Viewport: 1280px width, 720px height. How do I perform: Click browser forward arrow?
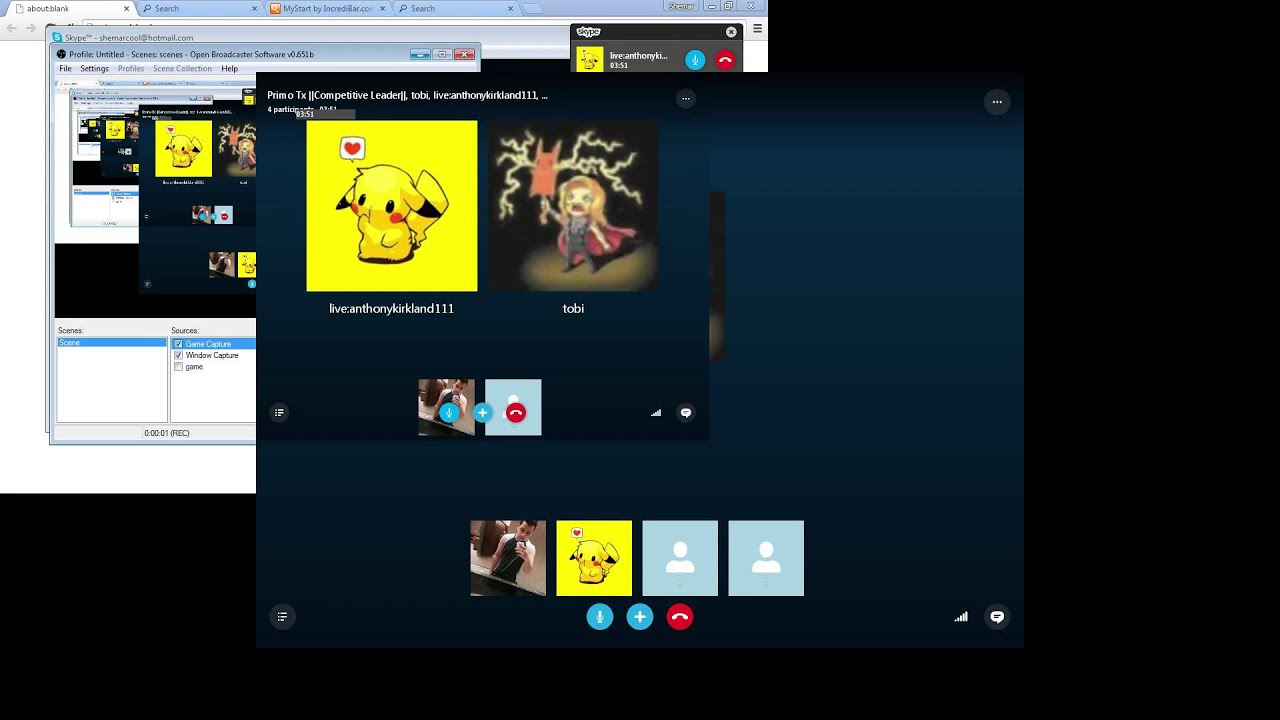click(33, 28)
